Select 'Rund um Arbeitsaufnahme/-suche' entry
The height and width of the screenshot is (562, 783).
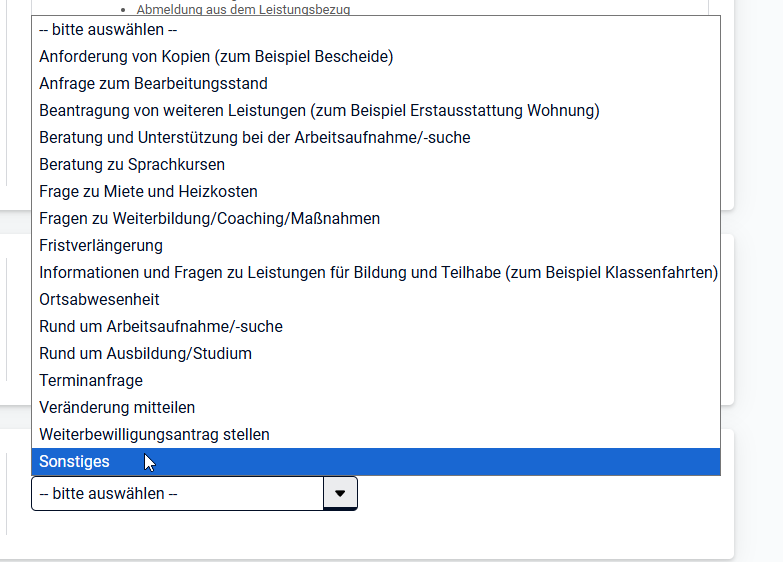(x=161, y=327)
